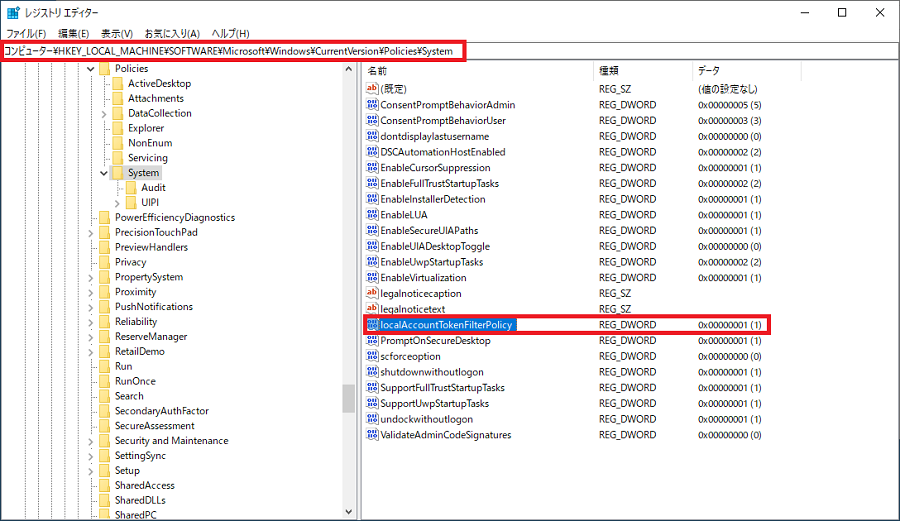900x521 pixels.
Task: Click the DWORD icon beside ValidateAdminCodeSignatures
Action: point(372,434)
